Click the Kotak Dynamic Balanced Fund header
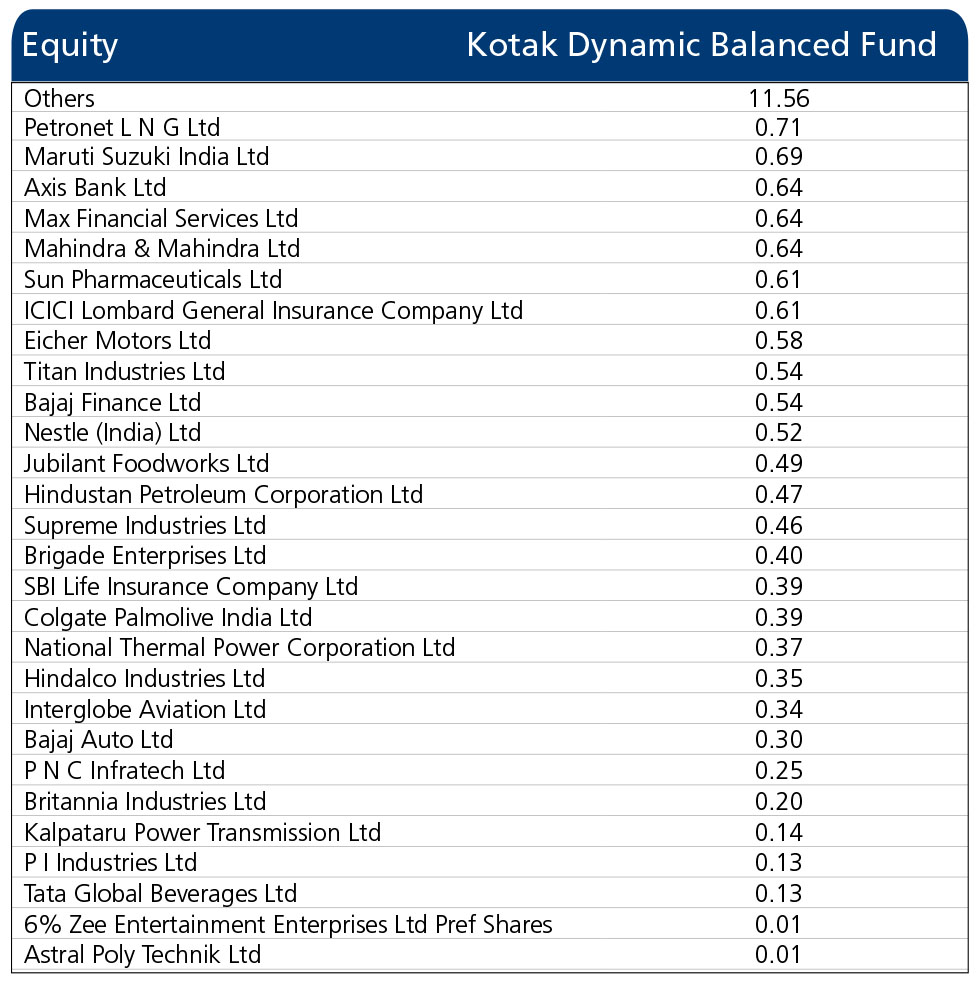The width and height of the screenshot is (977, 982). 701,45
